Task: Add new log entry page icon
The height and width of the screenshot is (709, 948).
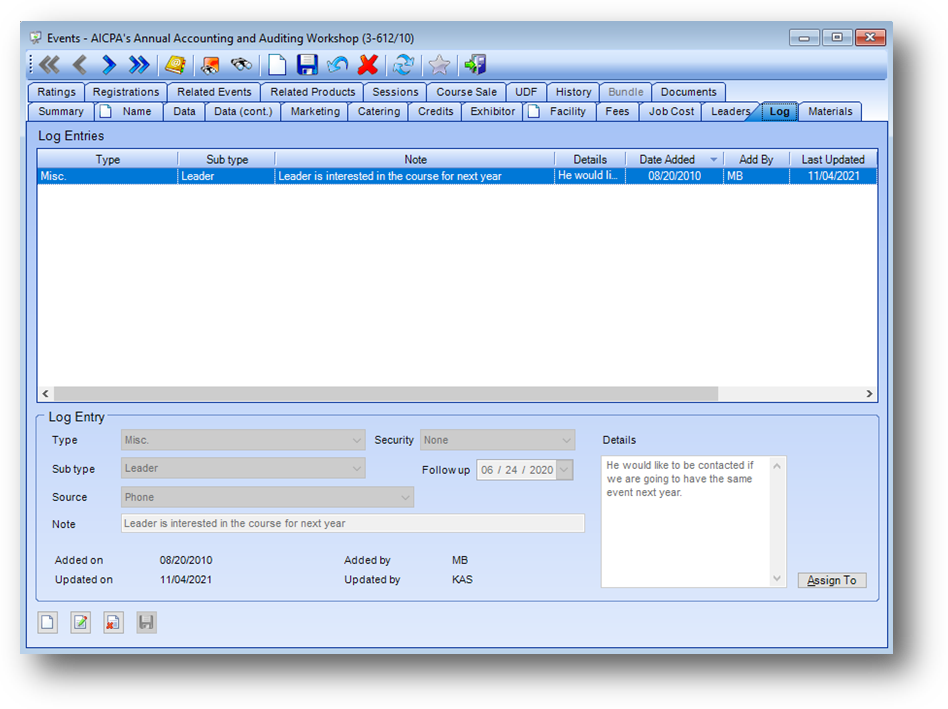Action: point(48,622)
